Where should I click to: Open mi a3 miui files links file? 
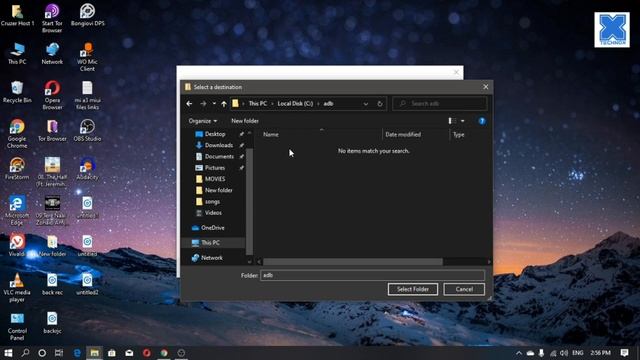(x=87, y=95)
